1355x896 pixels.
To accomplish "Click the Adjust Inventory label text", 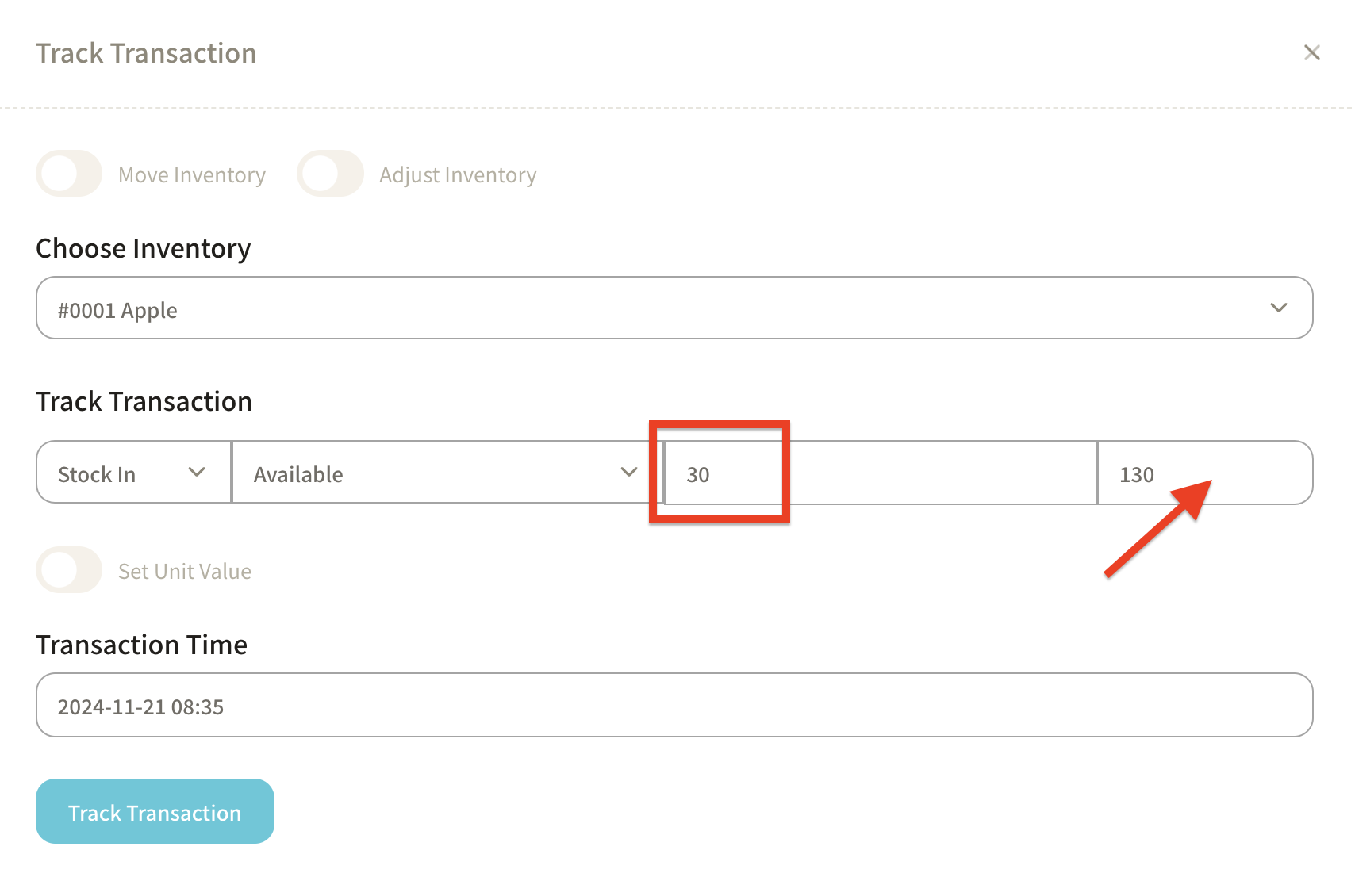I will (458, 175).
